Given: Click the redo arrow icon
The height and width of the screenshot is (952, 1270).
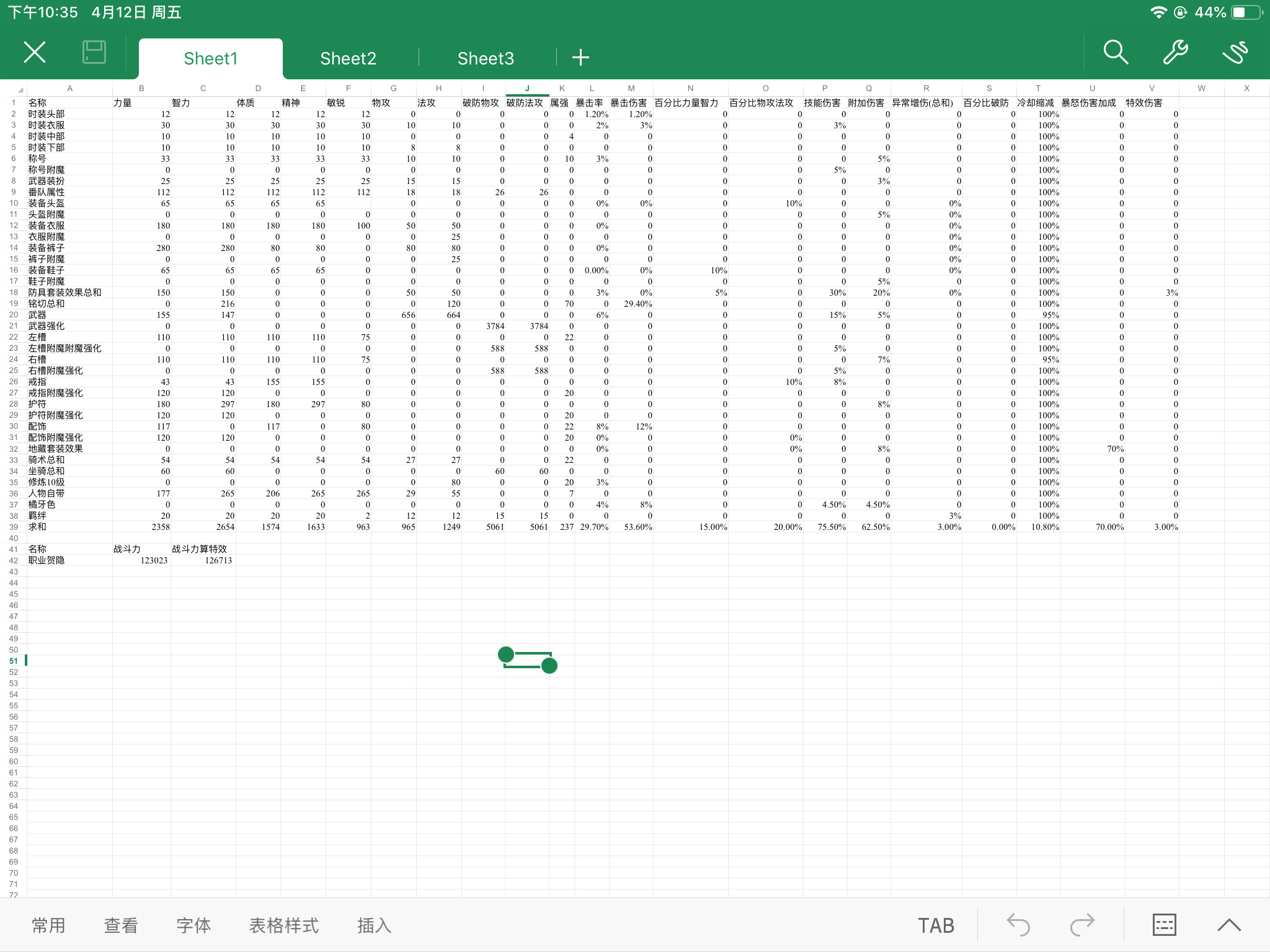Looking at the screenshot, I should click(x=1083, y=925).
